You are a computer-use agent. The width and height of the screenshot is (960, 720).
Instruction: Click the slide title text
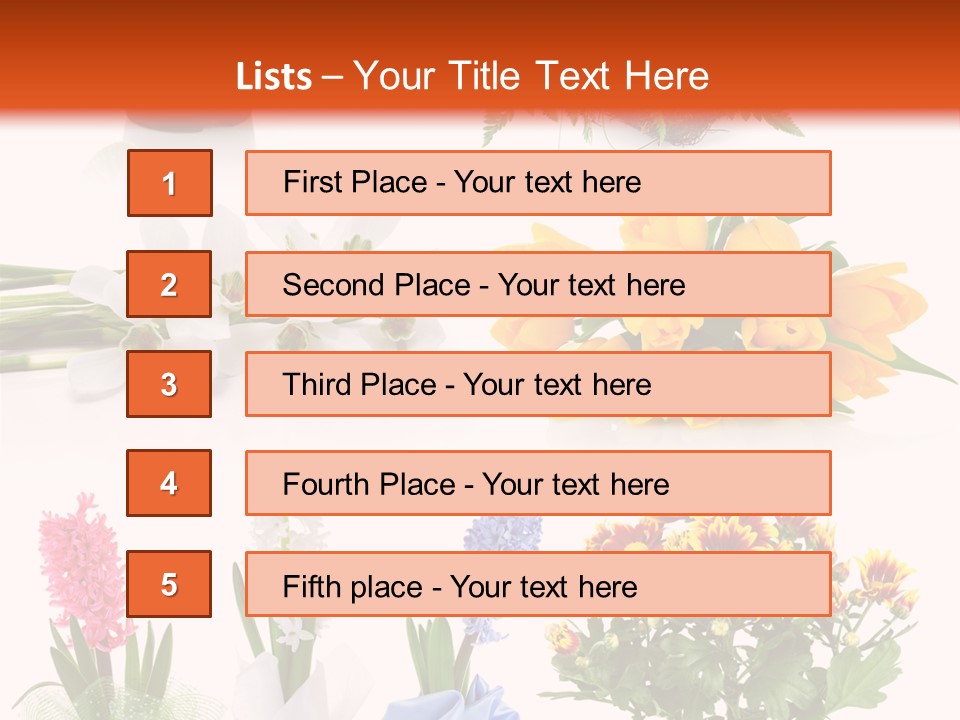click(472, 76)
